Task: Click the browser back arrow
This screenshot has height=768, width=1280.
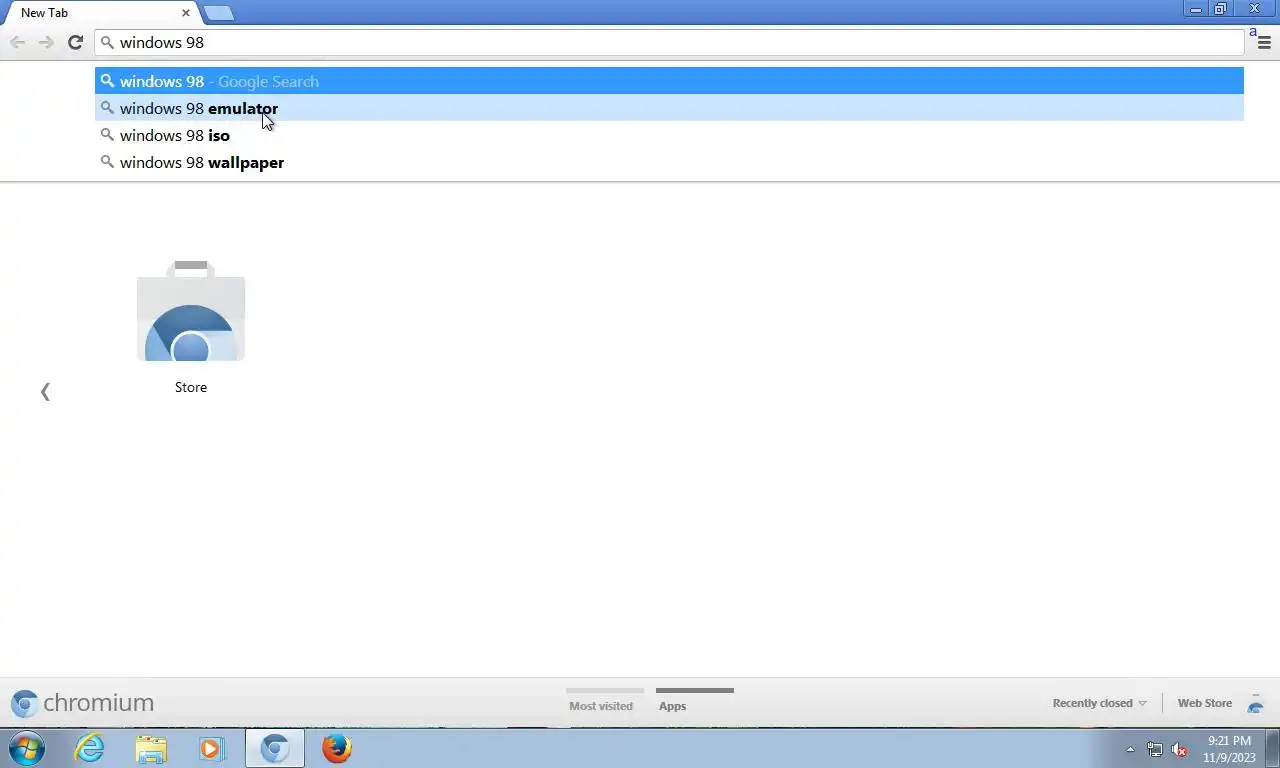Action: [x=18, y=42]
